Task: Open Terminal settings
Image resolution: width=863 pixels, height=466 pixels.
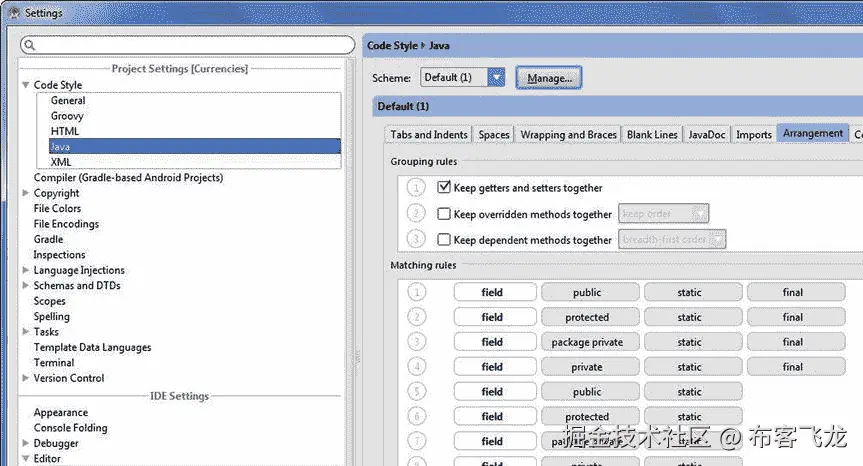Action: coord(54,363)
